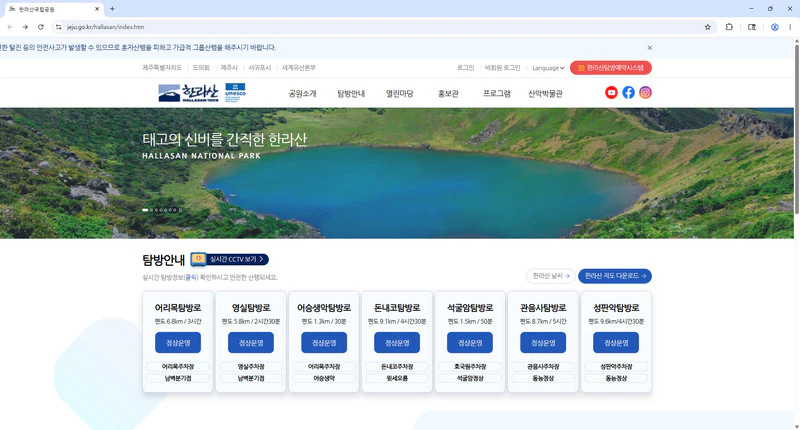Open 홍보관 menu
800x430 pixels.
tap(448, 93)
